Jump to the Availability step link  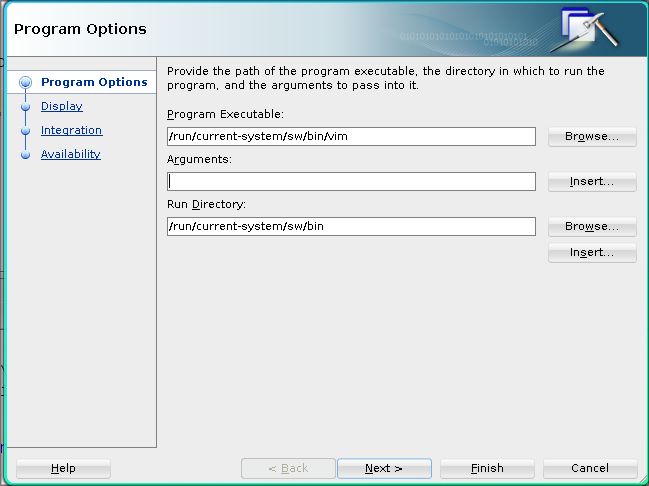click(x=70, y=154)
